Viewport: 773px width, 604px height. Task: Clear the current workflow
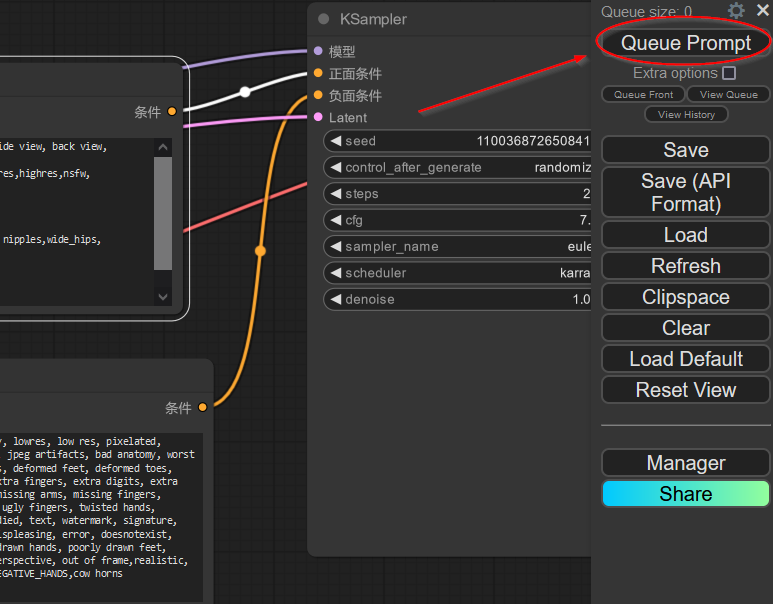[x=685, y=328]
